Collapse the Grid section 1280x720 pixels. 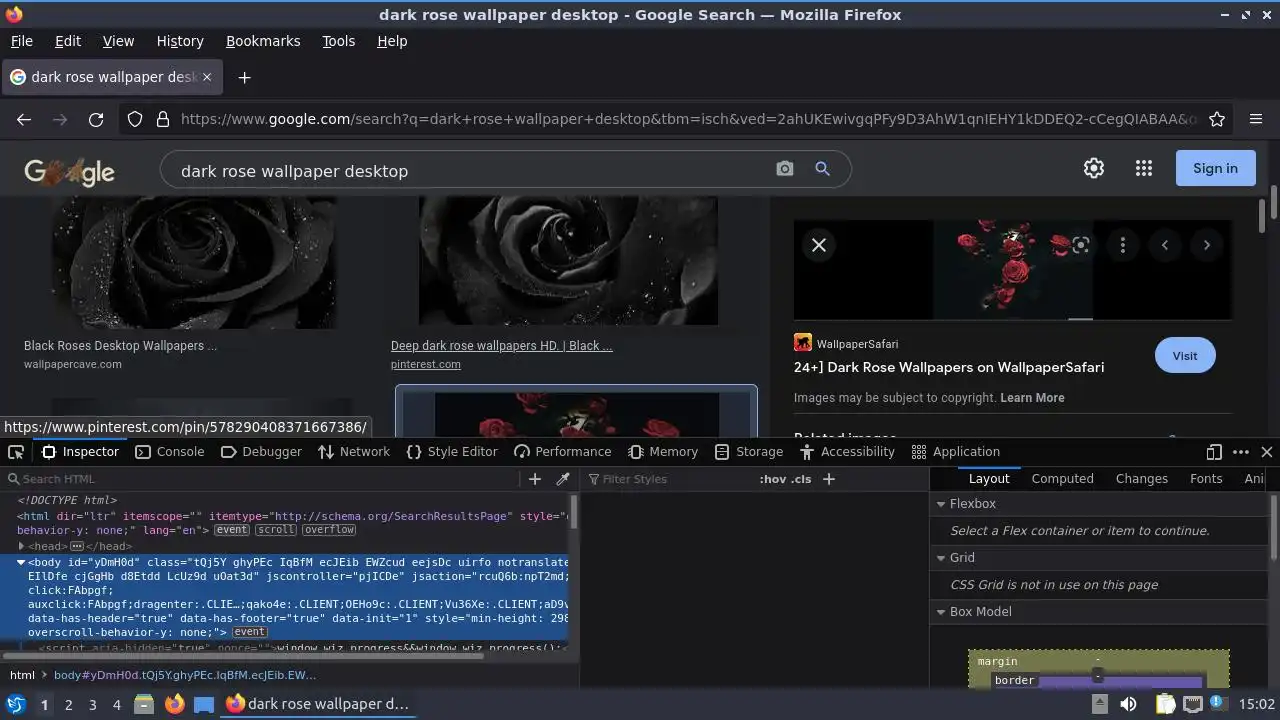pos(941,558)
